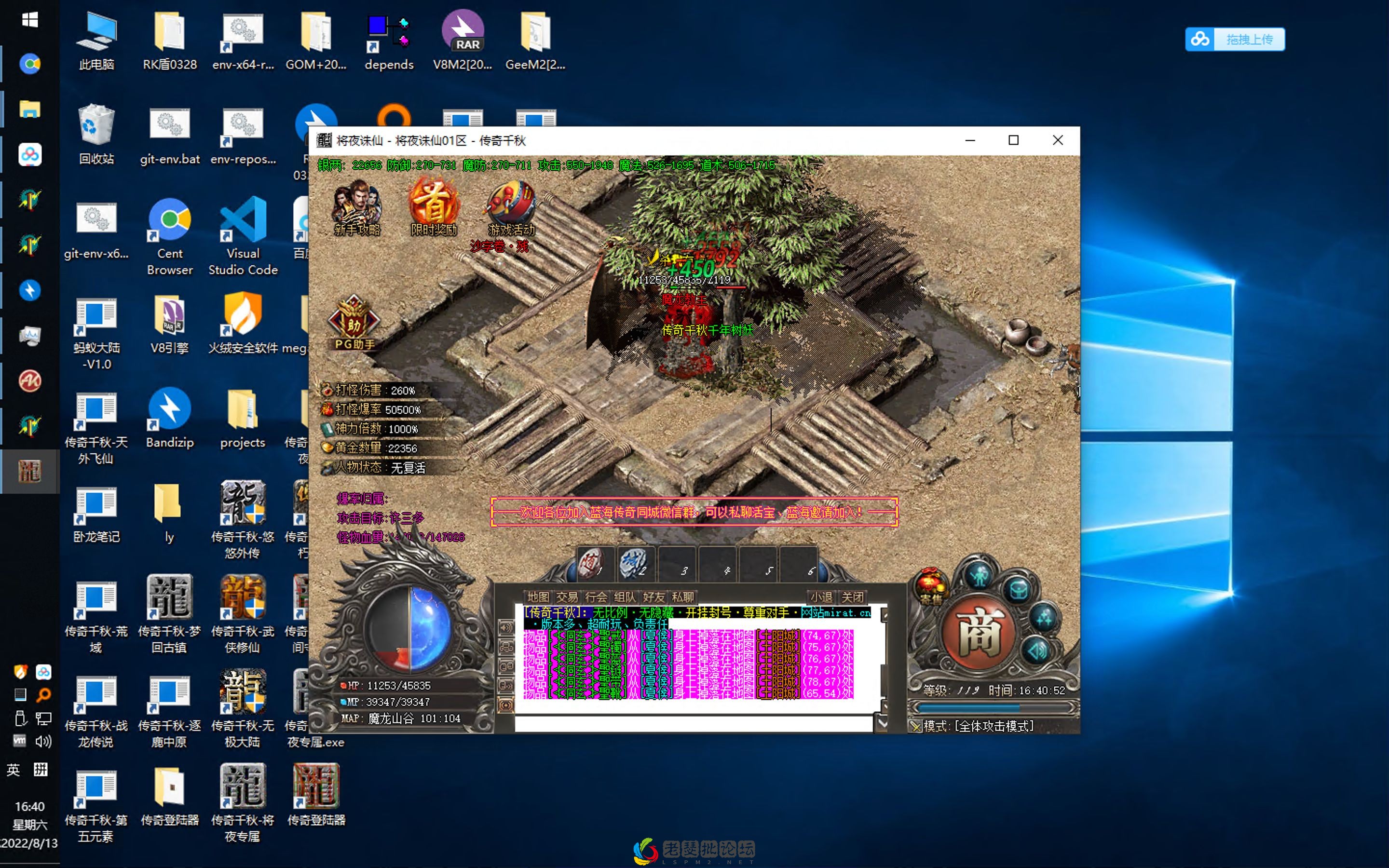This screenshot has width=1389, height=868.
Task: Toggle the top chat channel filter
Action: tap(505, 627)
